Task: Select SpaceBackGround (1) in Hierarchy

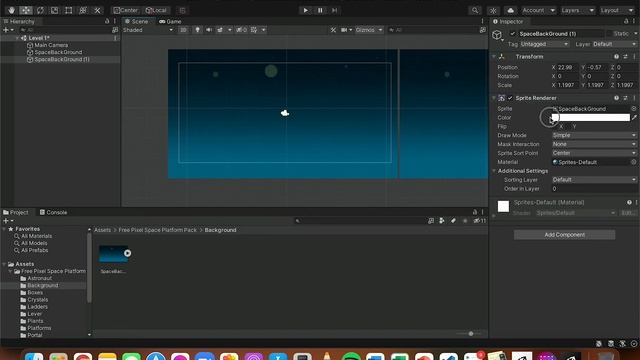Action: click(61, 59)
